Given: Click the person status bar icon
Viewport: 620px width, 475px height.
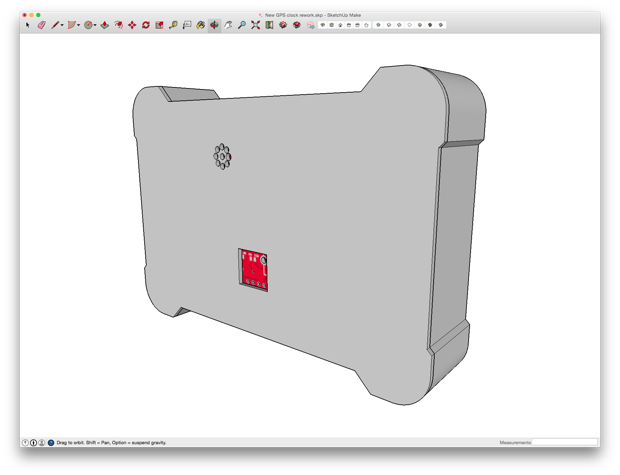Looking at the screenshot, I should tap(42, 443).
